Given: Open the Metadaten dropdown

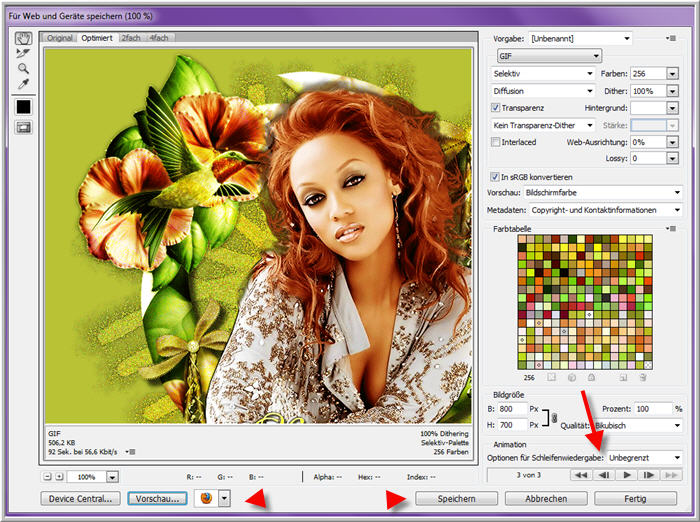Looking at the screenshot, I should (x=606, y=210).
